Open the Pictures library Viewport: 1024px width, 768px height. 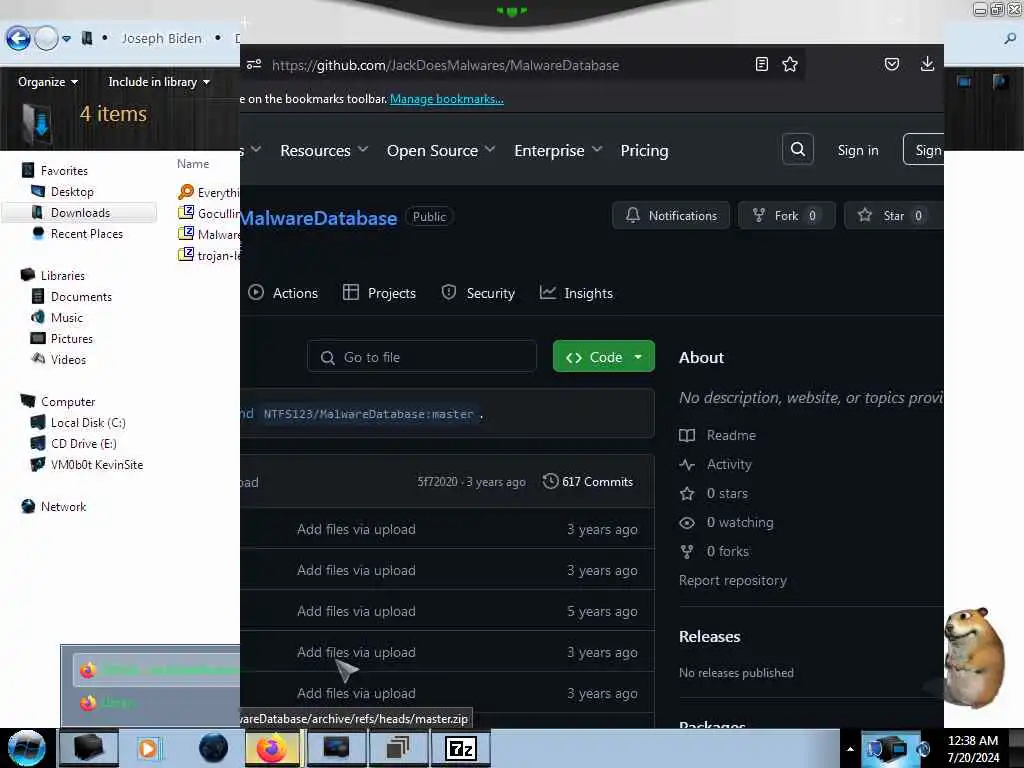pyautogui.click(x=62, y=338)
